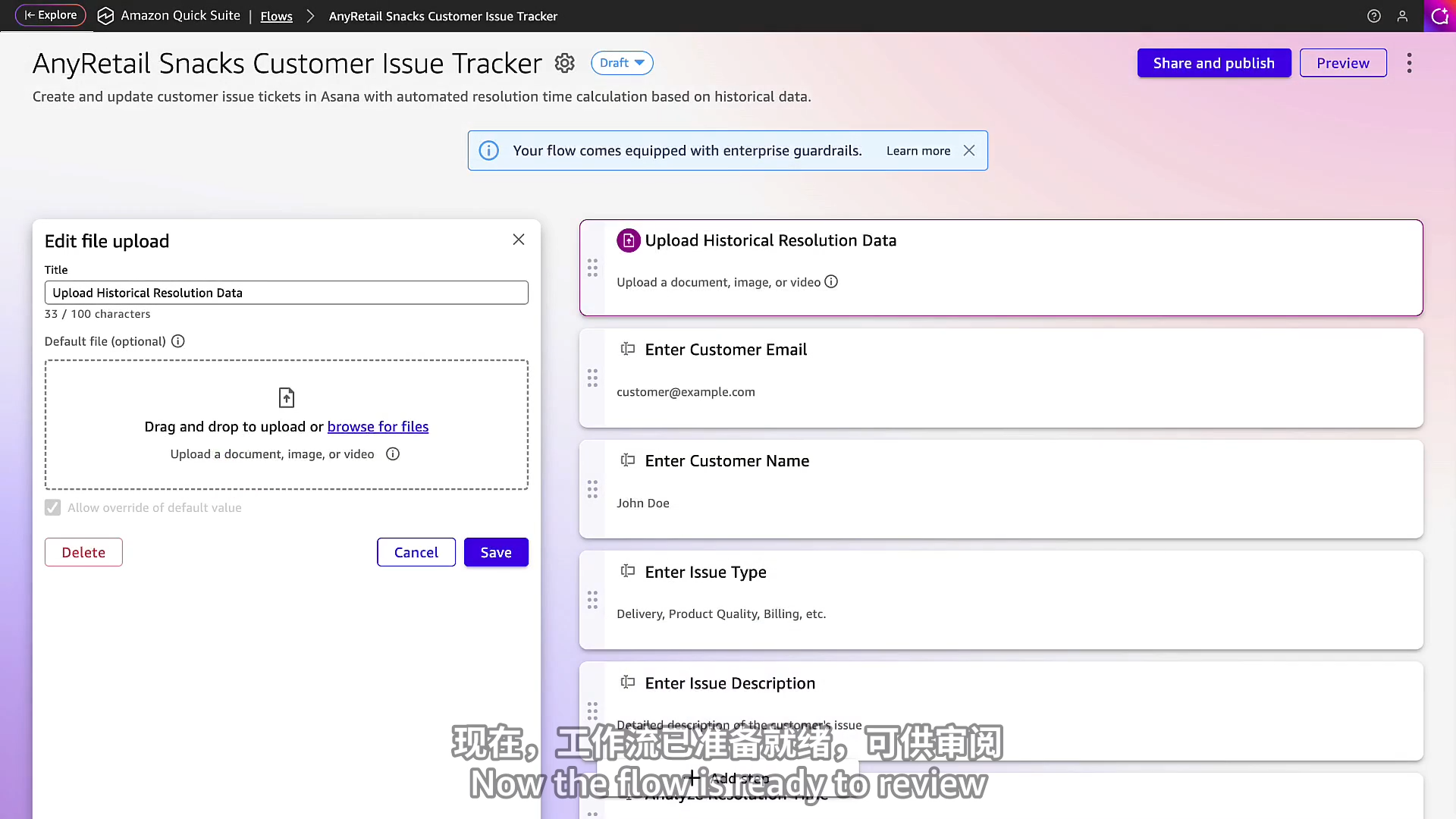This screenshot has height=819, width=1456.
Task: Toggle Allow override of default value checkbox
Action: (x=52, y=507)
